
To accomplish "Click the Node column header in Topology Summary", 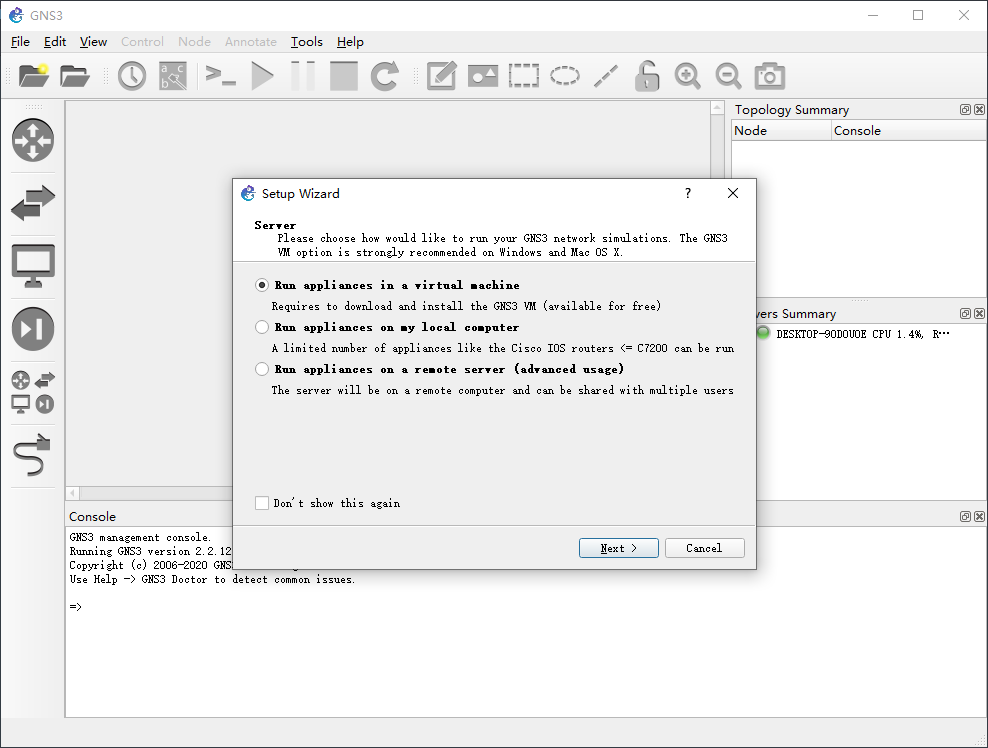I will coord(781,130).
